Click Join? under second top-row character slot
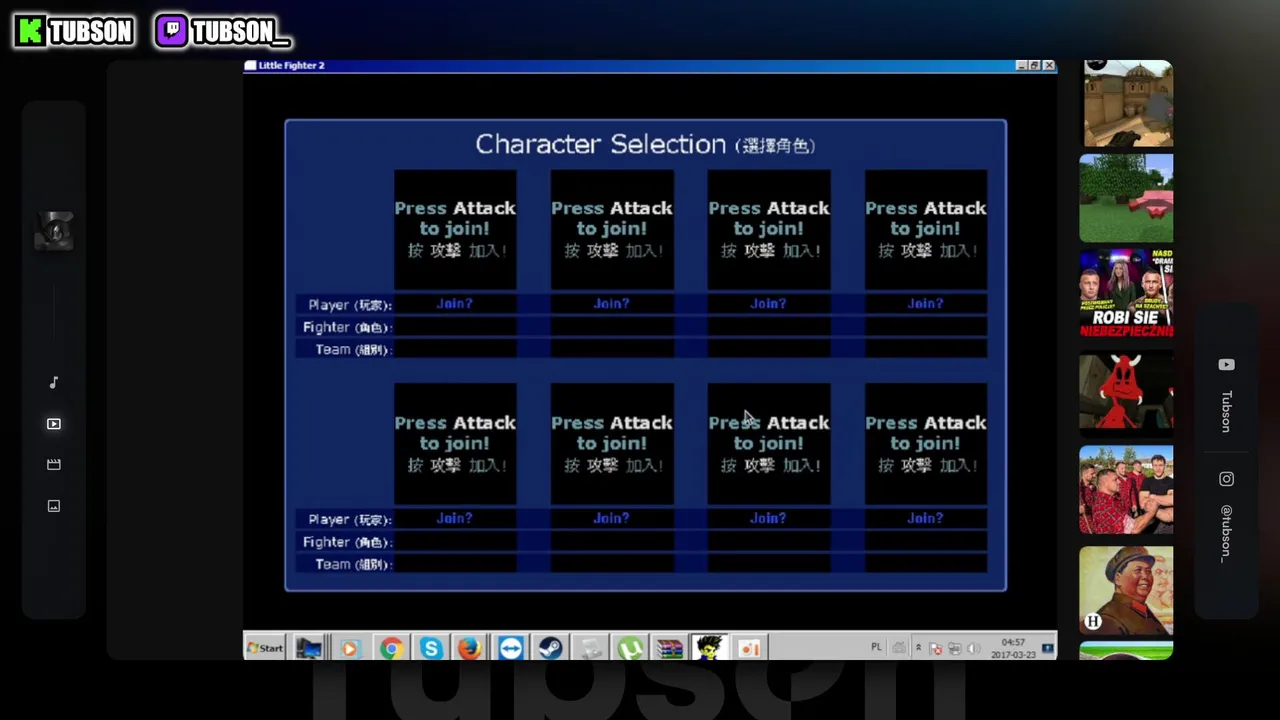The height and width of the screenshot is (720, 1280). [x=611, y=304]
